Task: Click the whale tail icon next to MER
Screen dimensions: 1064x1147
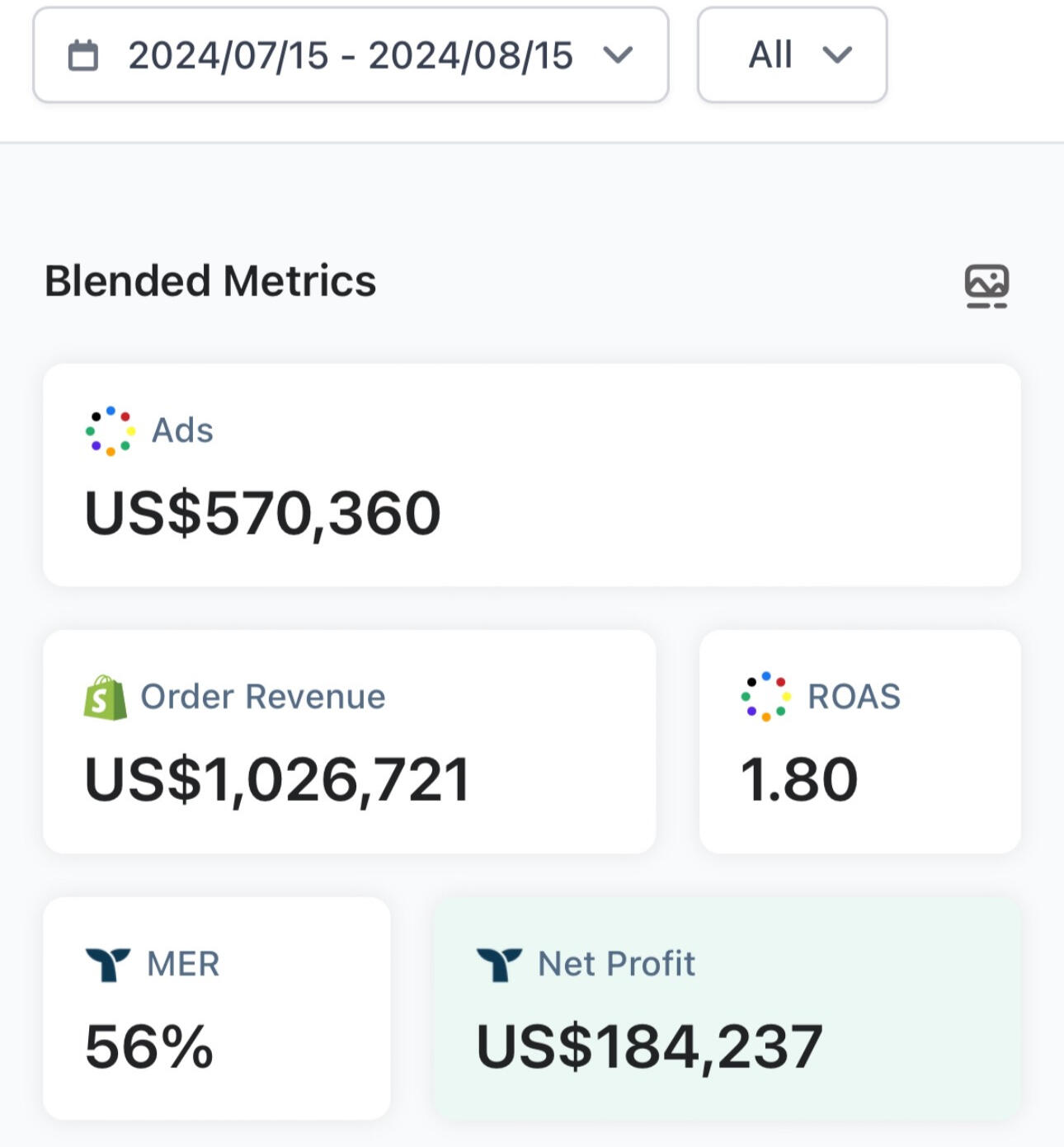Action: click(x=108, y=964)
